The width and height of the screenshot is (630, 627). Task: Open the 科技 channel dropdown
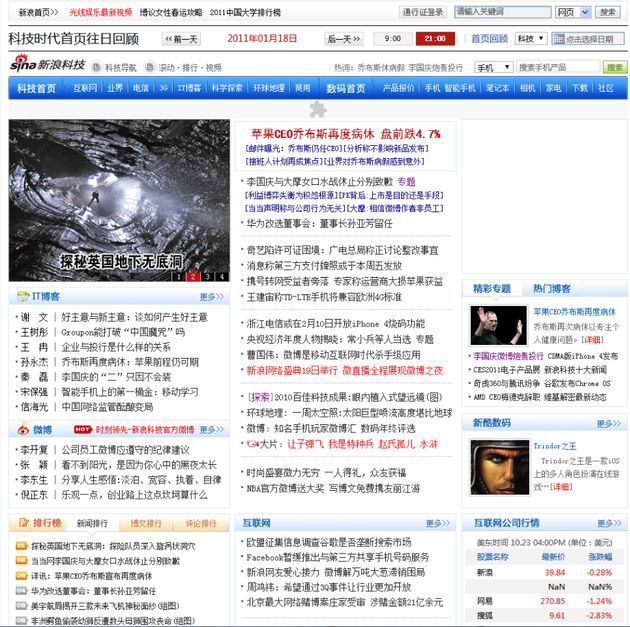[530, 39]
